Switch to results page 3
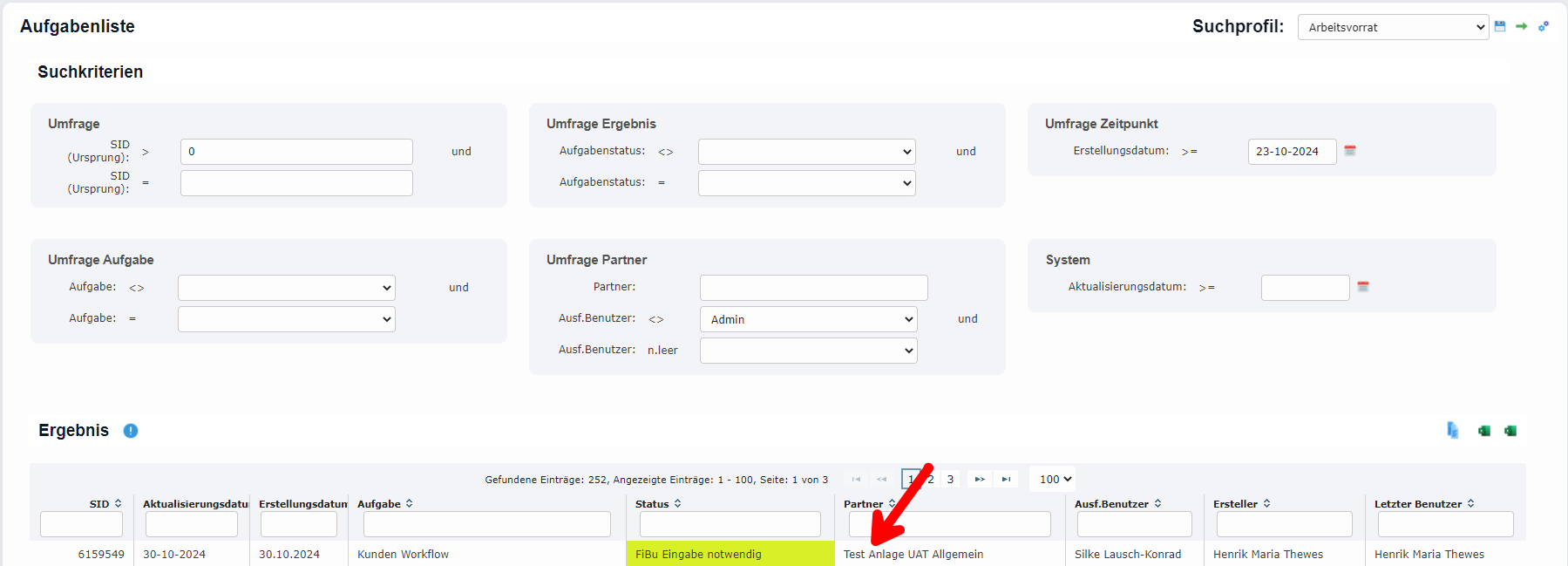The width and height of the screenshot is (1568, 566). coord(950,480)
